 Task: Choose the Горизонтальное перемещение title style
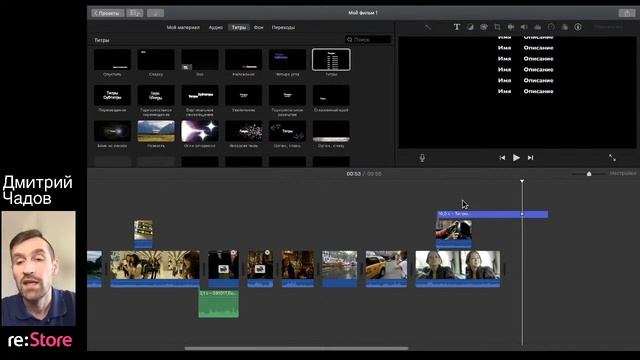(156, 95)
